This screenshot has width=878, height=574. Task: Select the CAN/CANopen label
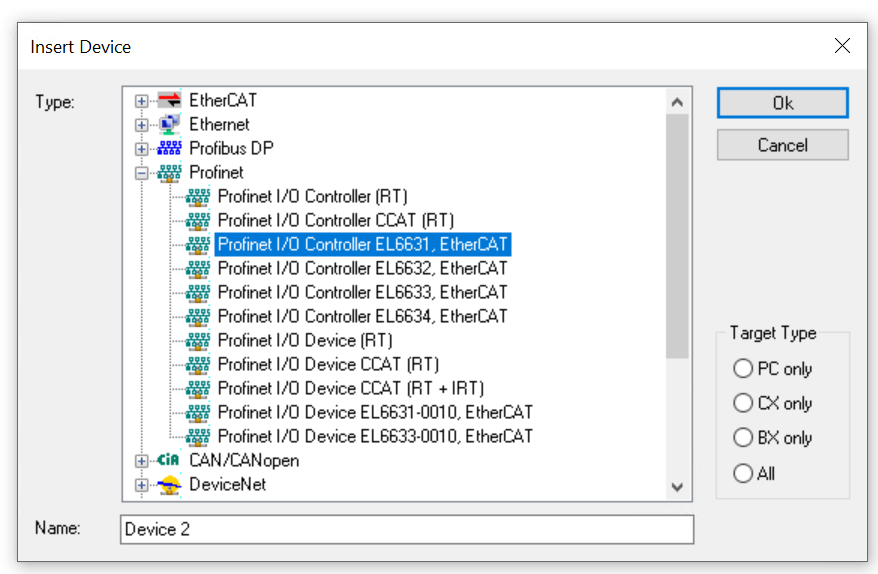pyautogui.click(x=244, y=460)
